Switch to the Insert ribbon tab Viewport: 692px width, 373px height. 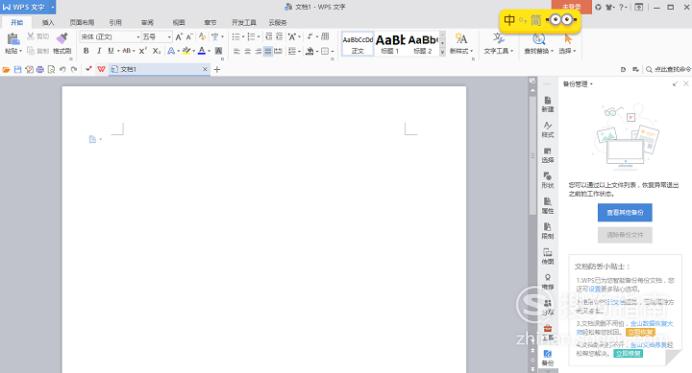point(48,23)
